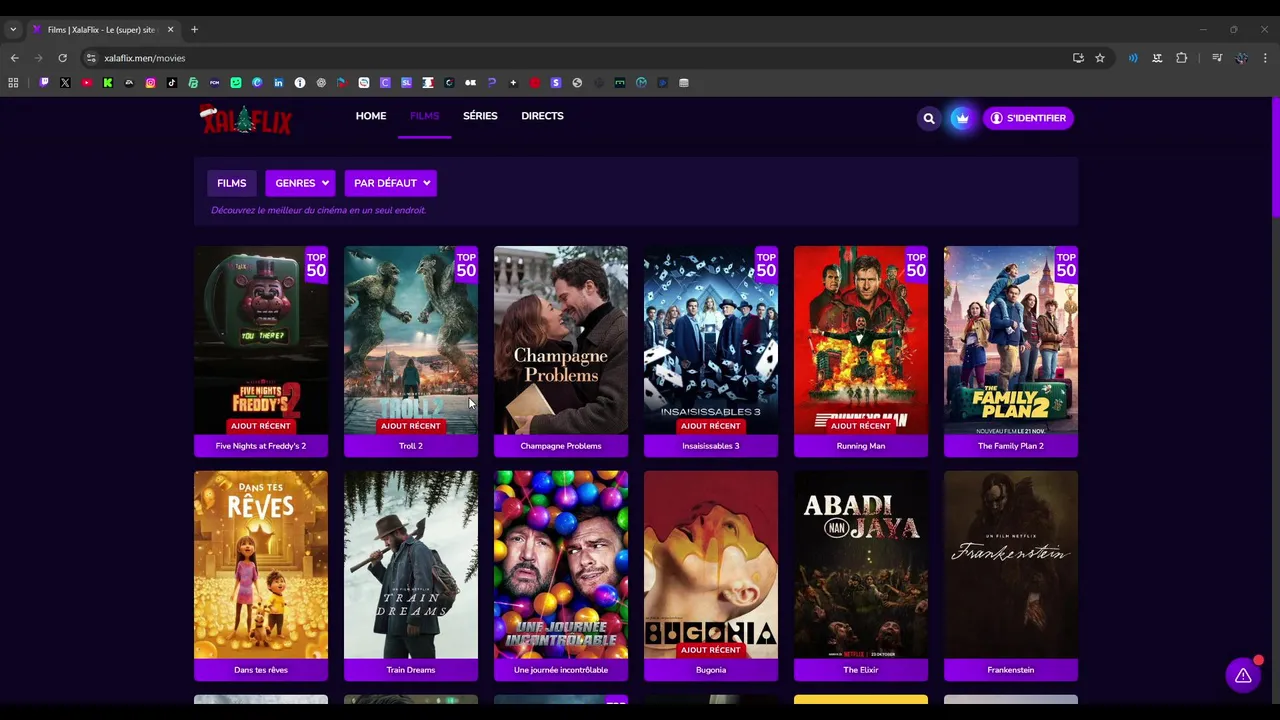Open the Train Dreams poster
Image resolution: width=1280 pixels, height=720 pixels.
click(x=411, y=564)
